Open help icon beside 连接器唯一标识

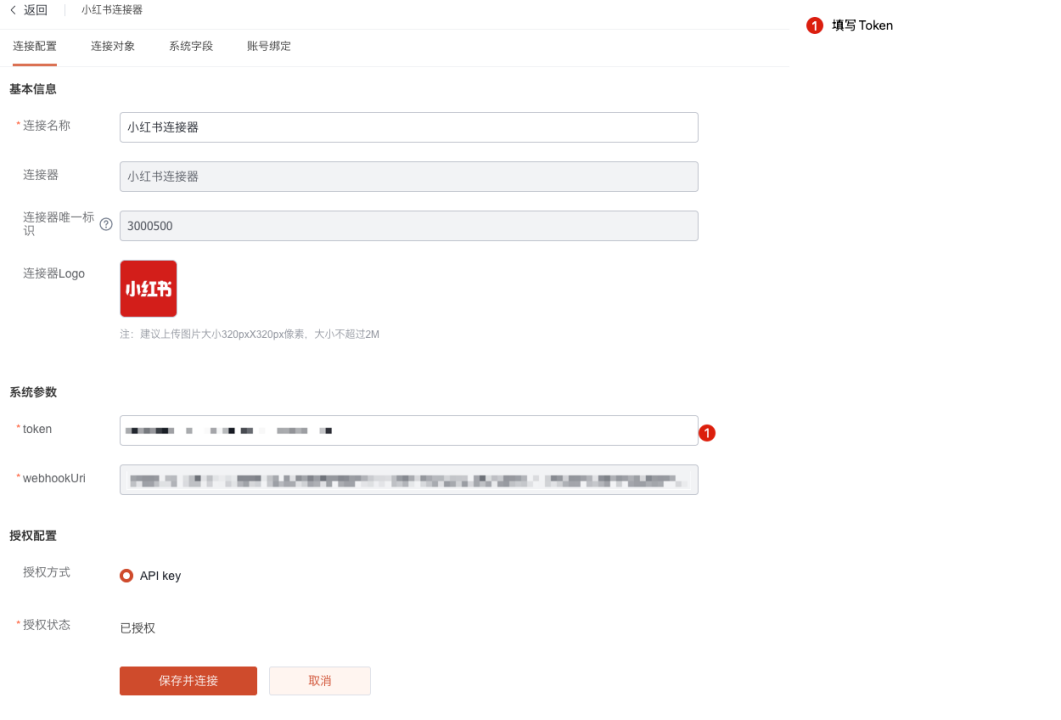pos(106,224)
